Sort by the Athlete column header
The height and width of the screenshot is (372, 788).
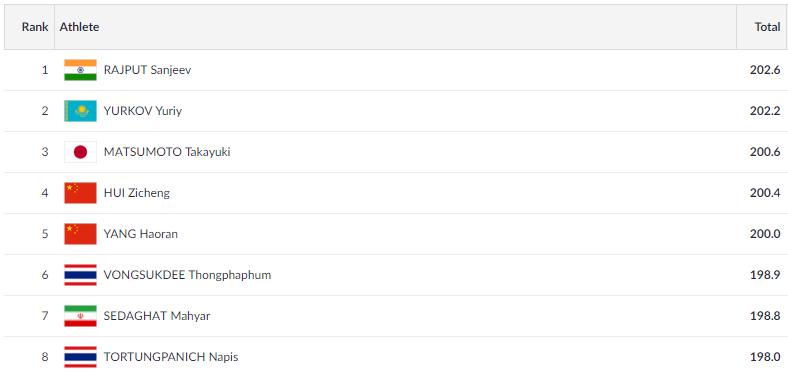79,27
